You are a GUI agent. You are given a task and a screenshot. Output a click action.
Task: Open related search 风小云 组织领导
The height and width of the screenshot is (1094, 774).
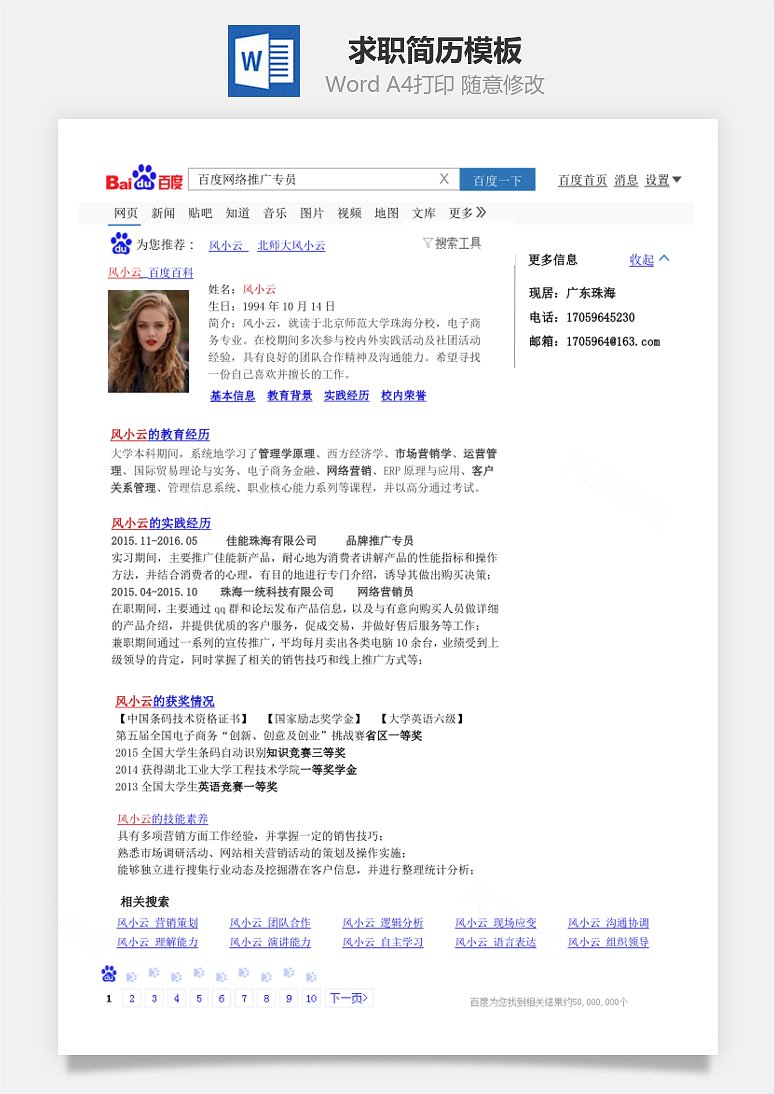[x=609, y=943]
